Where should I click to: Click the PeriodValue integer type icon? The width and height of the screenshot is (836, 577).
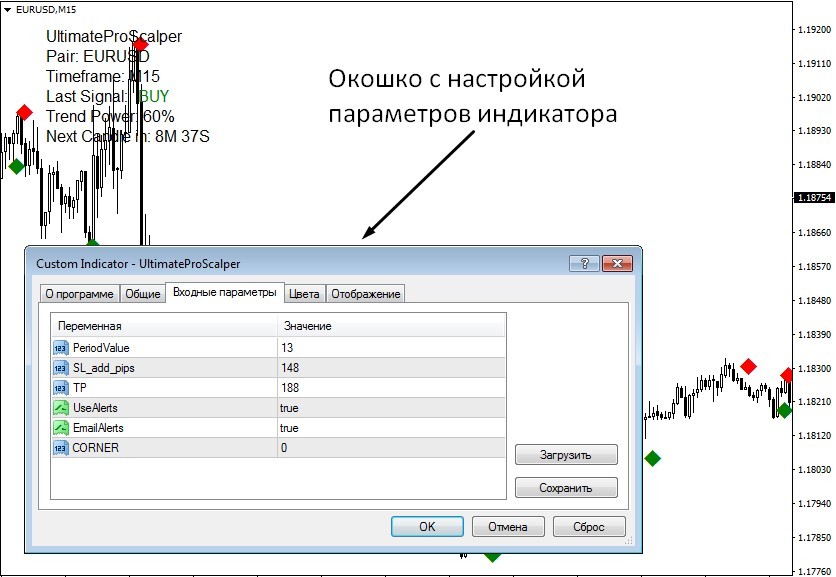click(x=61, y=348)
